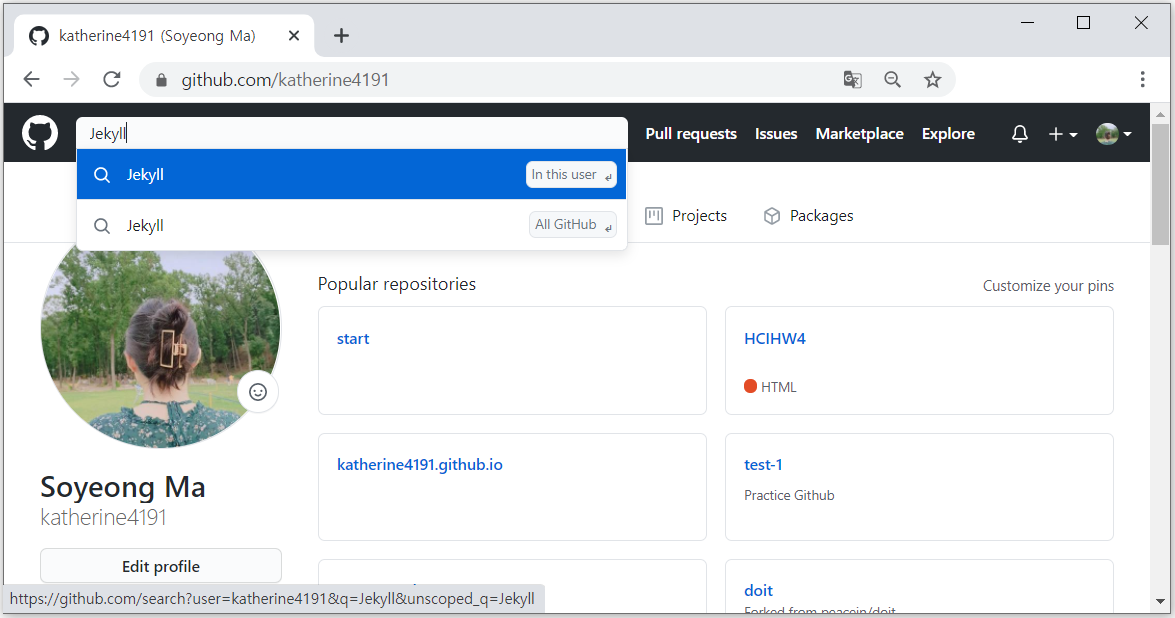The width and height of the screenshot is (1175, 618).
Task: Click the zoom magnifier icon in address bar
Action: point(892,79)
